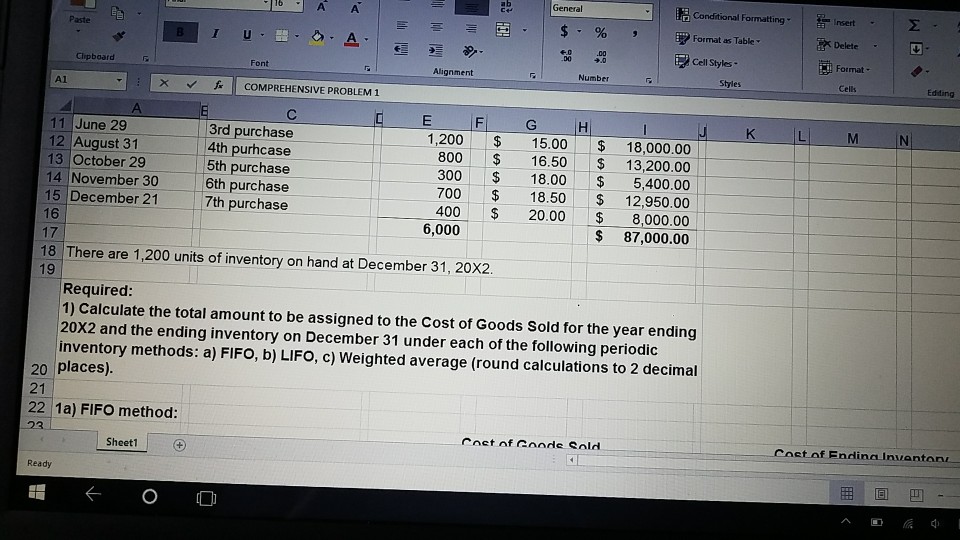Open Format as Table menu
The height and width of the screenshot is (540, 960).
pyautogui.click(x=718, y=40)
